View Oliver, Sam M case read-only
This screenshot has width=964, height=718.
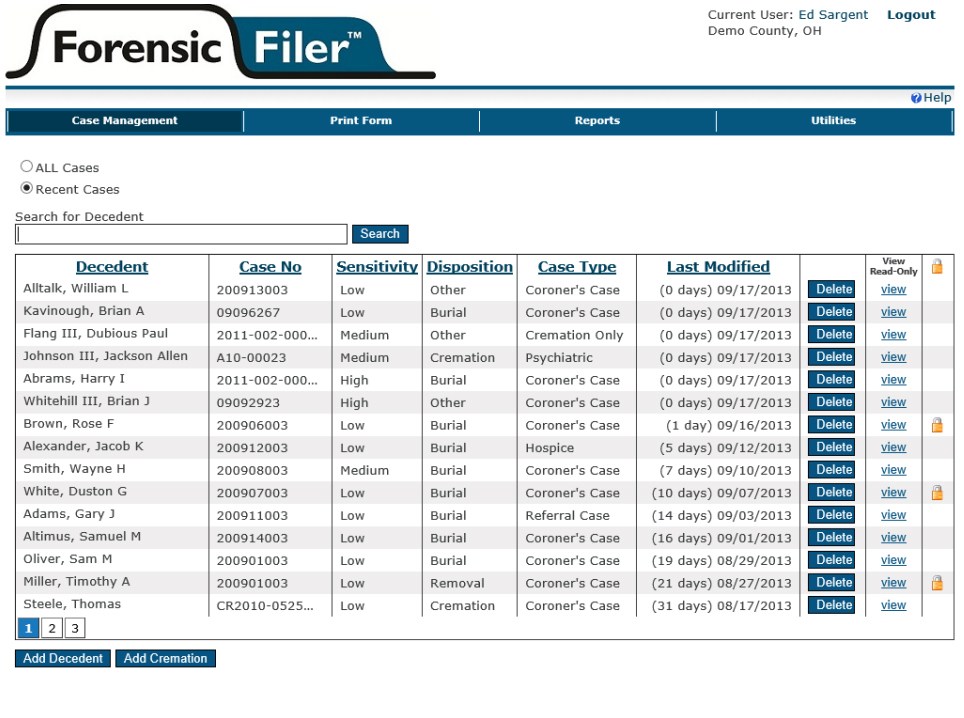tap(893, 560)
